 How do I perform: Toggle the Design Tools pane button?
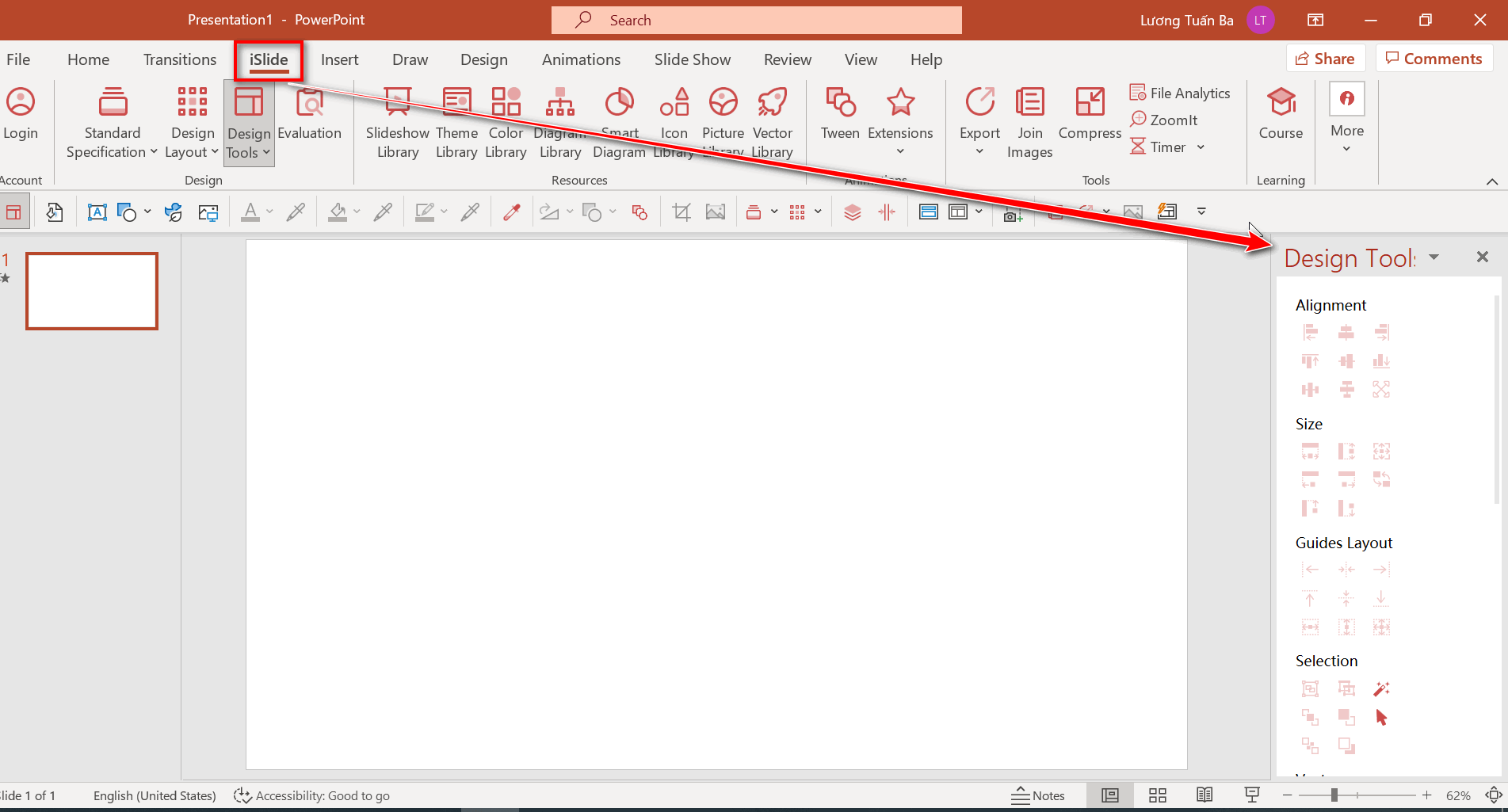tap(249, 123)
